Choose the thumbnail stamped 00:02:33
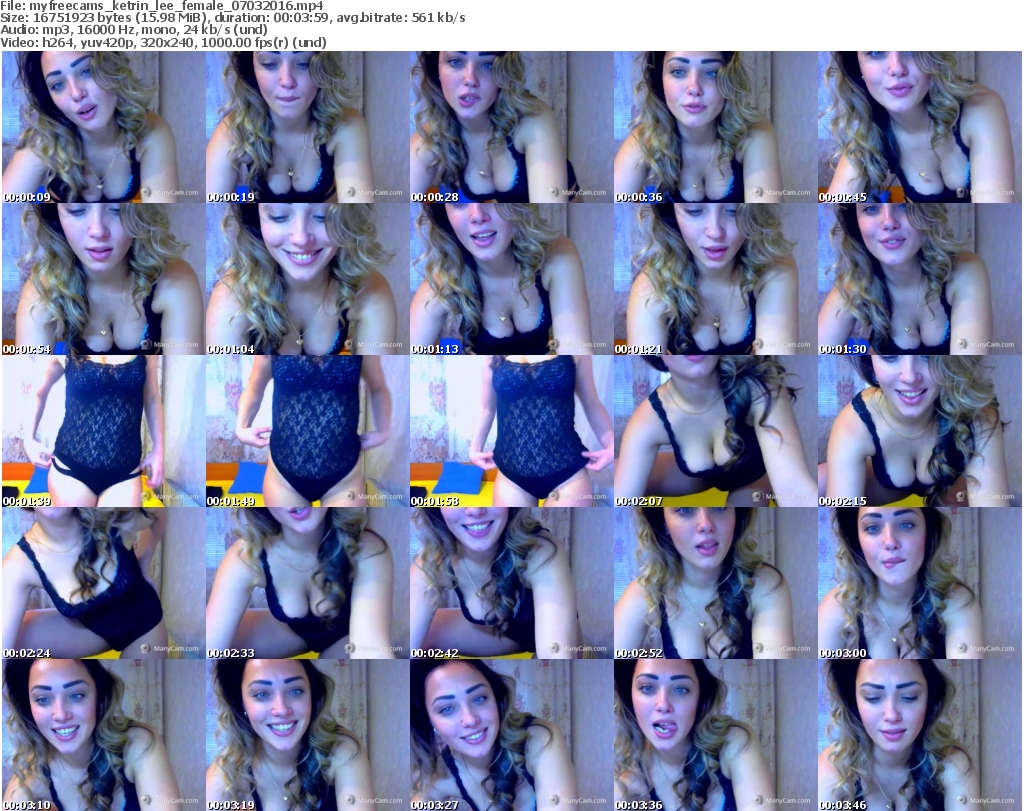 tap(307, 583)
